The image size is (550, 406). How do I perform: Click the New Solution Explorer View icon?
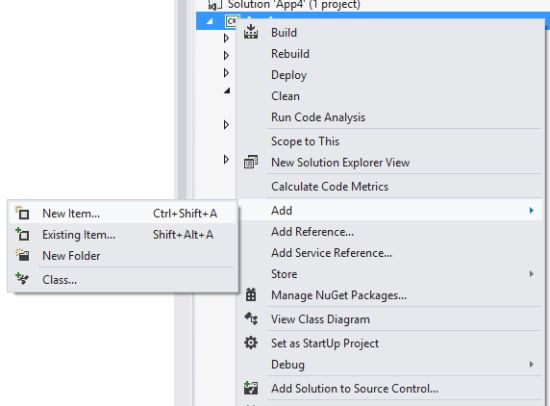[x=251, y=162]
